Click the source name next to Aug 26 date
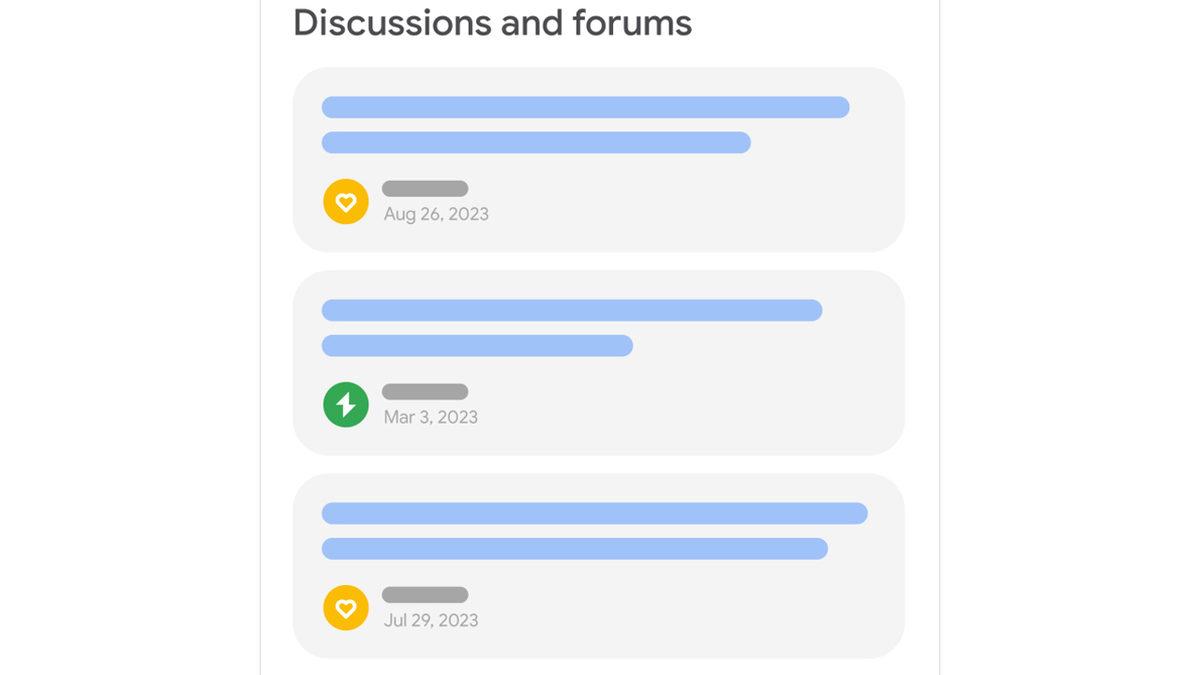The image size is (1200, 675). 424,188
